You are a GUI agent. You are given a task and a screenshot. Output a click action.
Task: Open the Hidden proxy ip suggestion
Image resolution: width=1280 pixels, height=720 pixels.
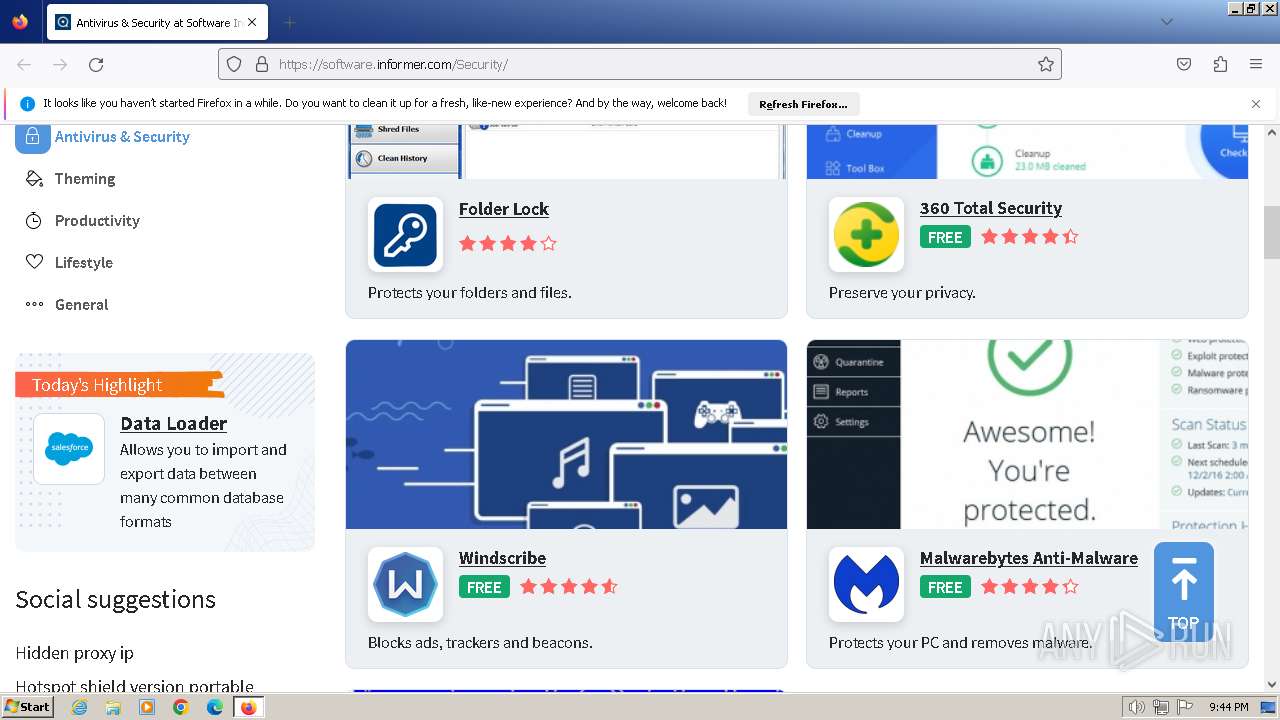click(x=74, y=653)
